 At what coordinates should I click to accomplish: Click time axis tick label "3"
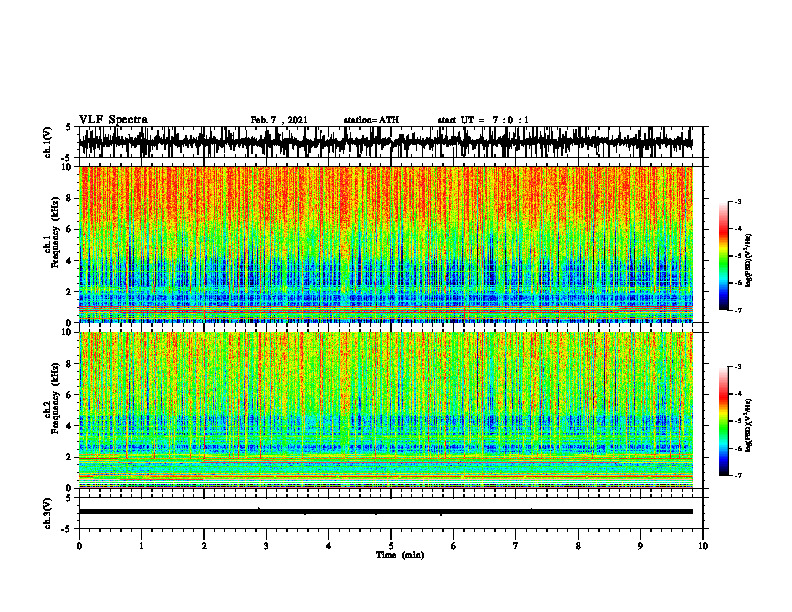(x=266, y=546)
